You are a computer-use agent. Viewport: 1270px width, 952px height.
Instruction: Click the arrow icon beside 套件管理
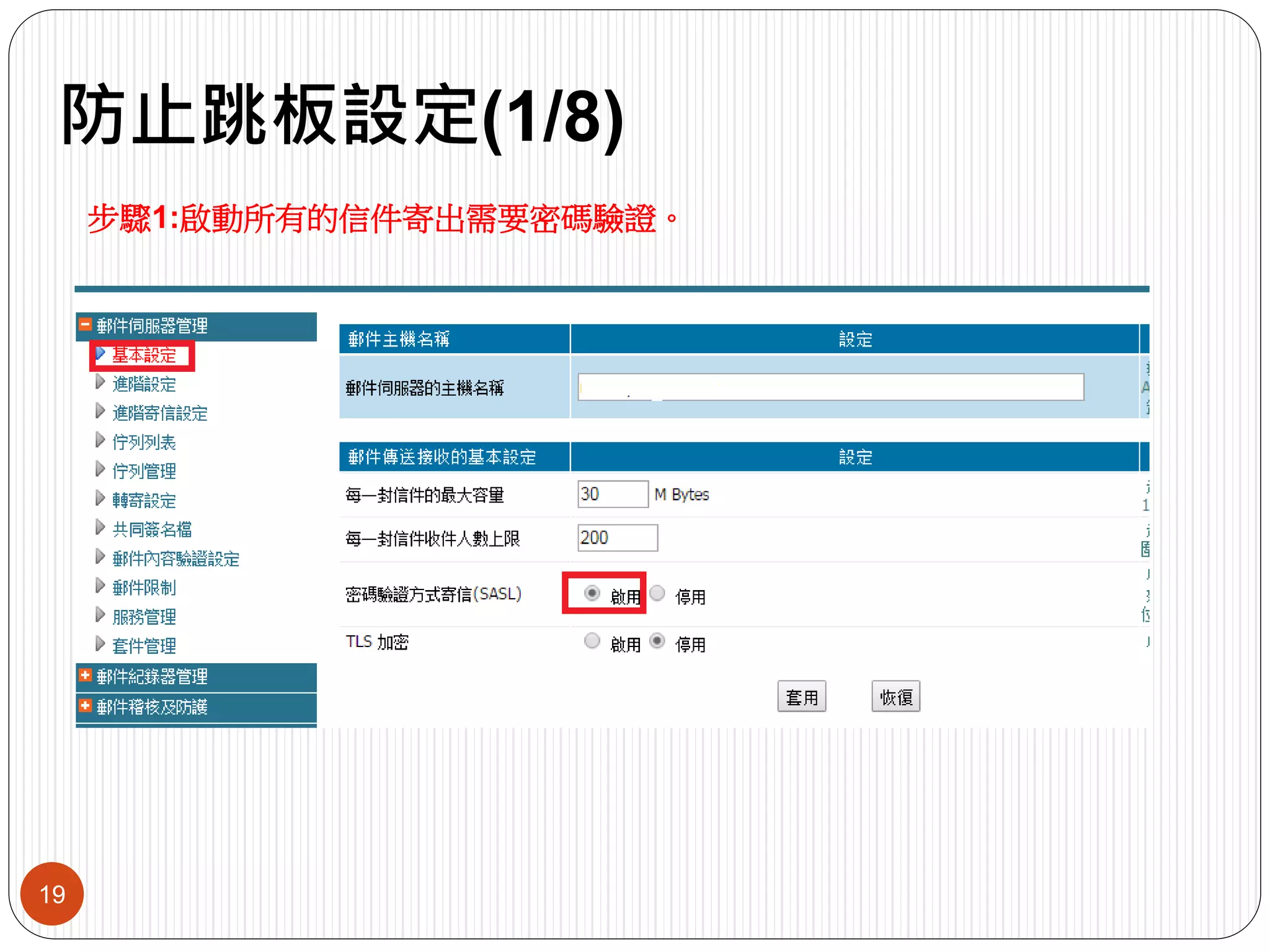coord(100,644)
